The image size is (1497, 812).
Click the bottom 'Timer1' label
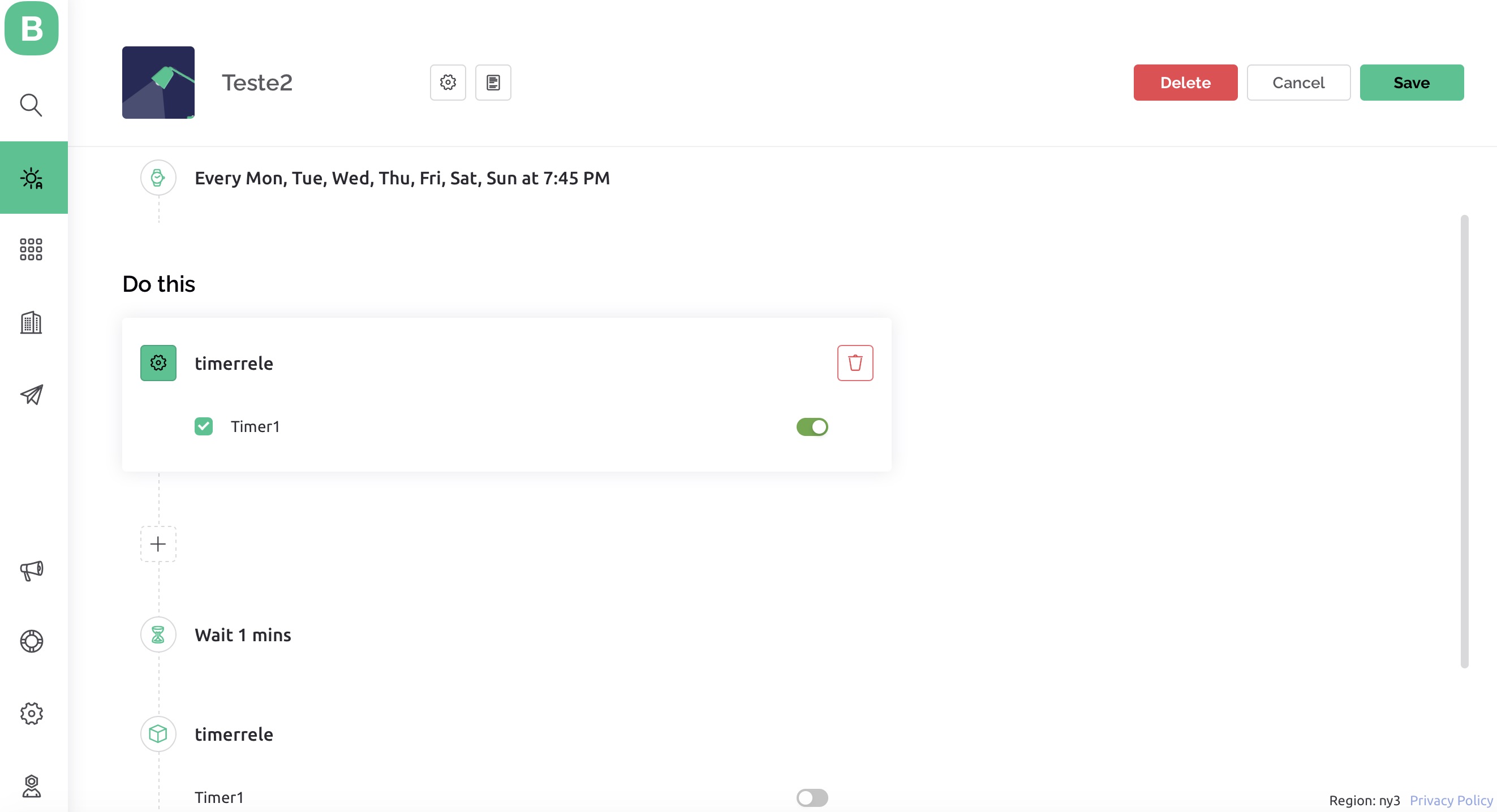pyautogui.click(x=219, y=797)
